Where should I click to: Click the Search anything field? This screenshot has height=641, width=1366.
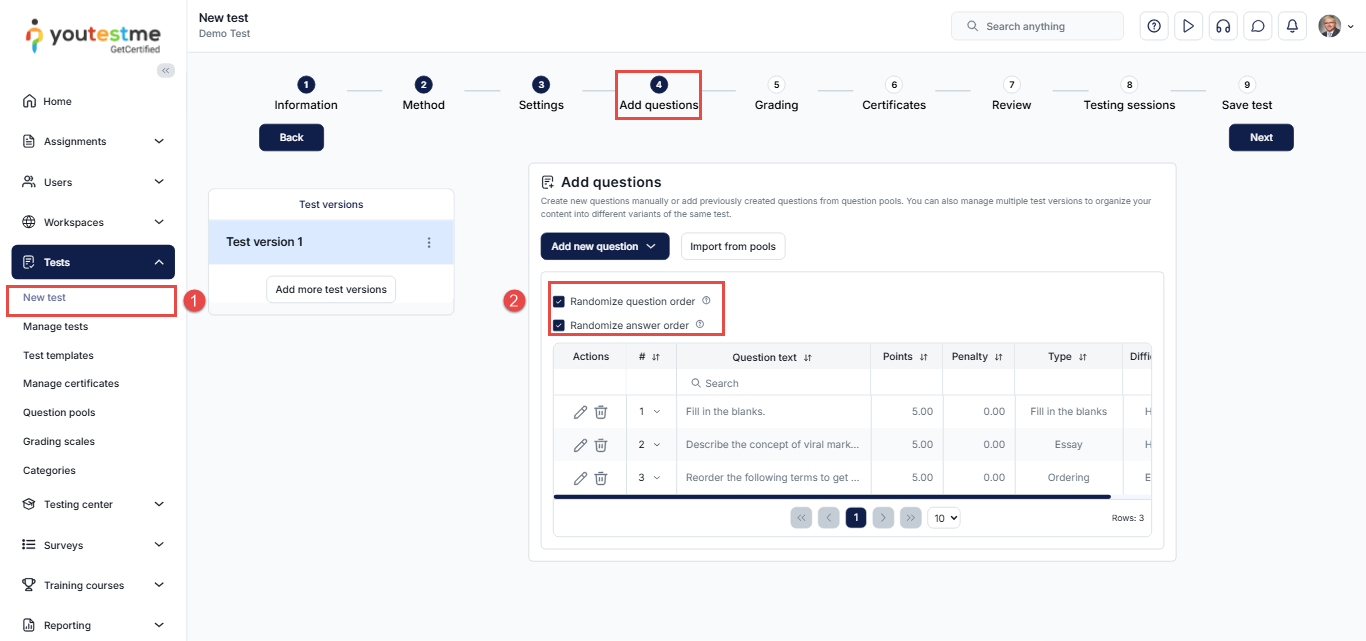1037,27
